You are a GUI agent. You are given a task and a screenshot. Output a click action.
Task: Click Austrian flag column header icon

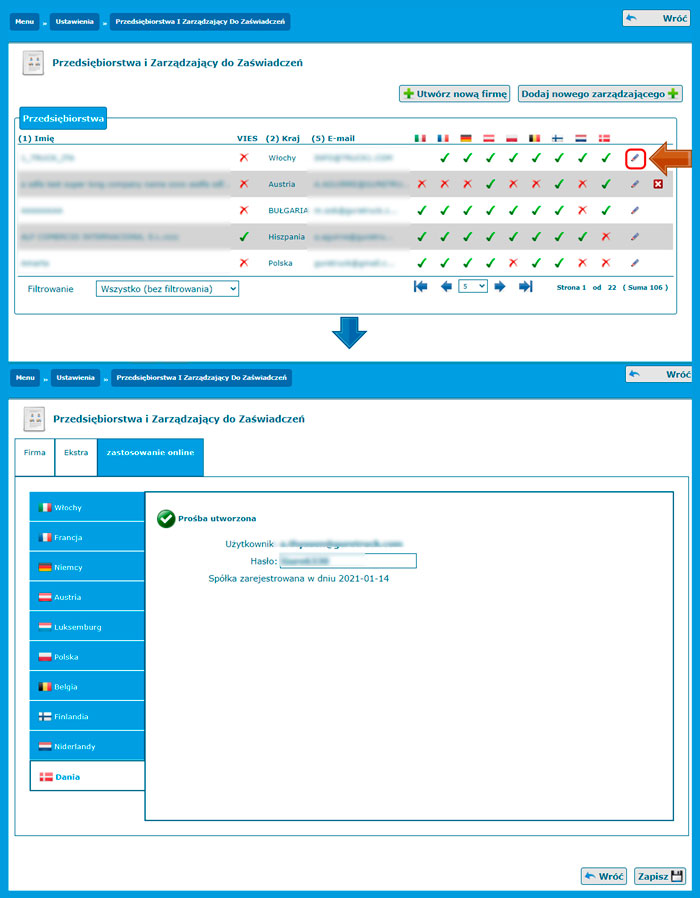(489, 138)
